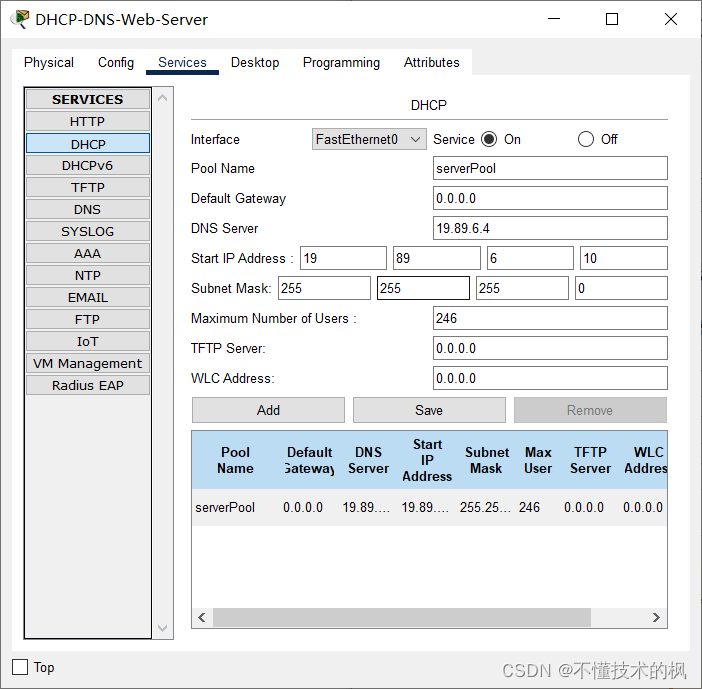The image size is (702, 689).
Task: Click the DNS Server field
Action: tap(550, 228)
